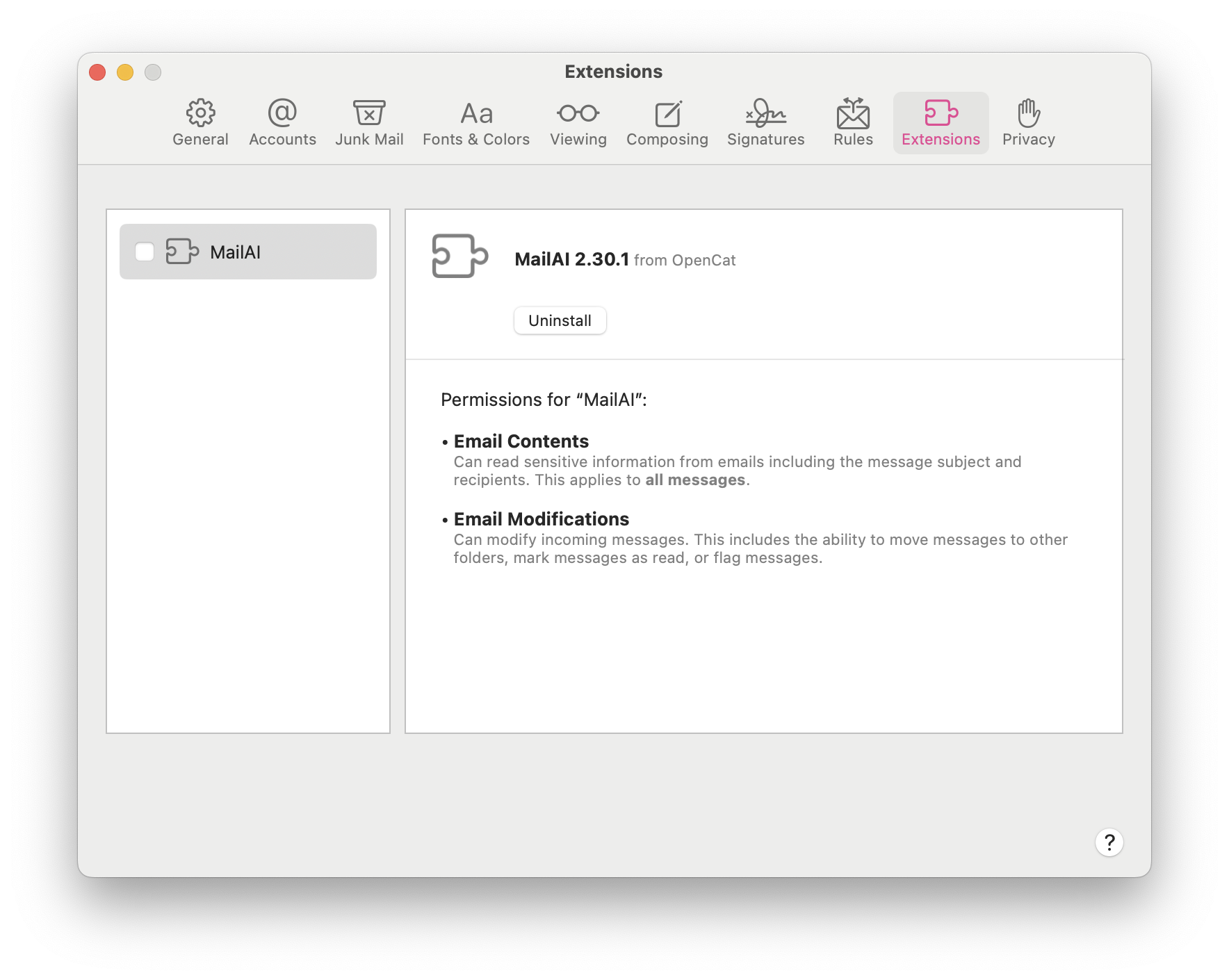The image size is (1229, 980).
Task: Click the 'MailAI 2.30.1' version title
Action: 571,259
